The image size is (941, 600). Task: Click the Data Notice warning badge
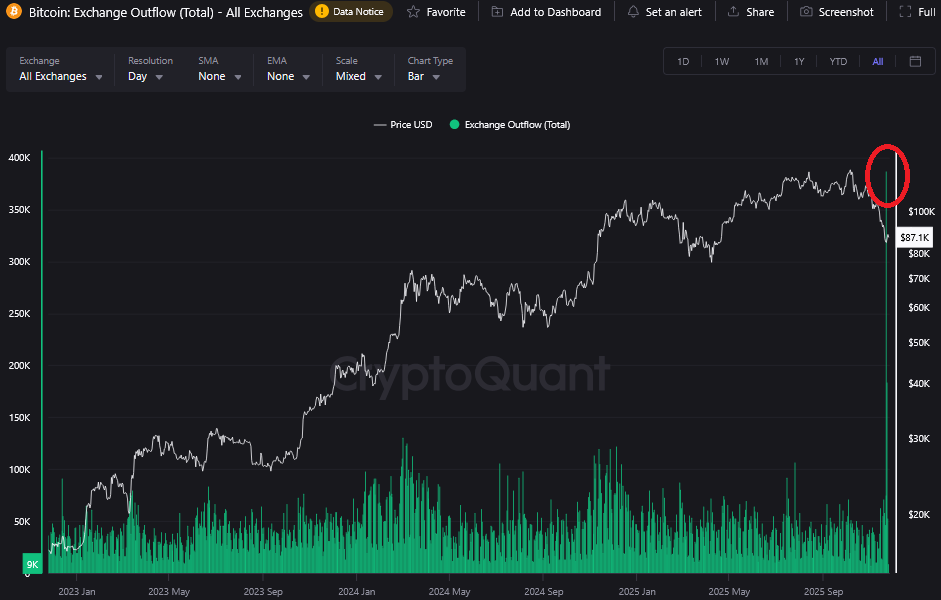pos(350,12)
